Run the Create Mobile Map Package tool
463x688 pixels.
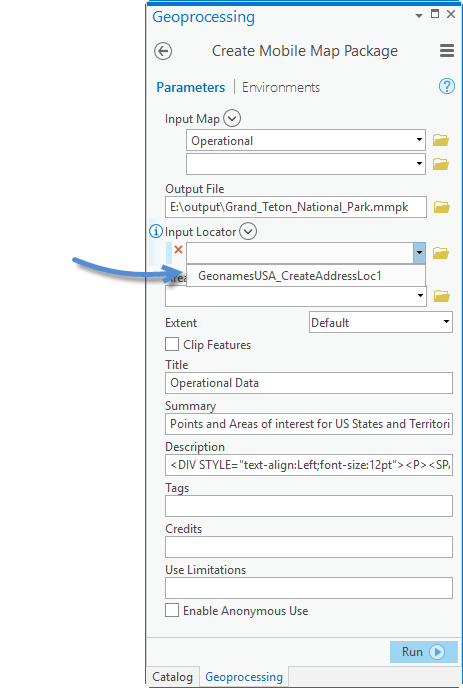[x=424, y=652]
